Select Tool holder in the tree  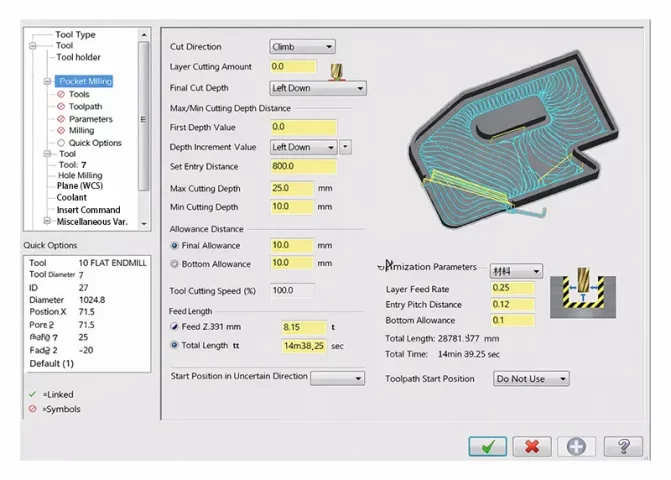(x=78, y=57)
